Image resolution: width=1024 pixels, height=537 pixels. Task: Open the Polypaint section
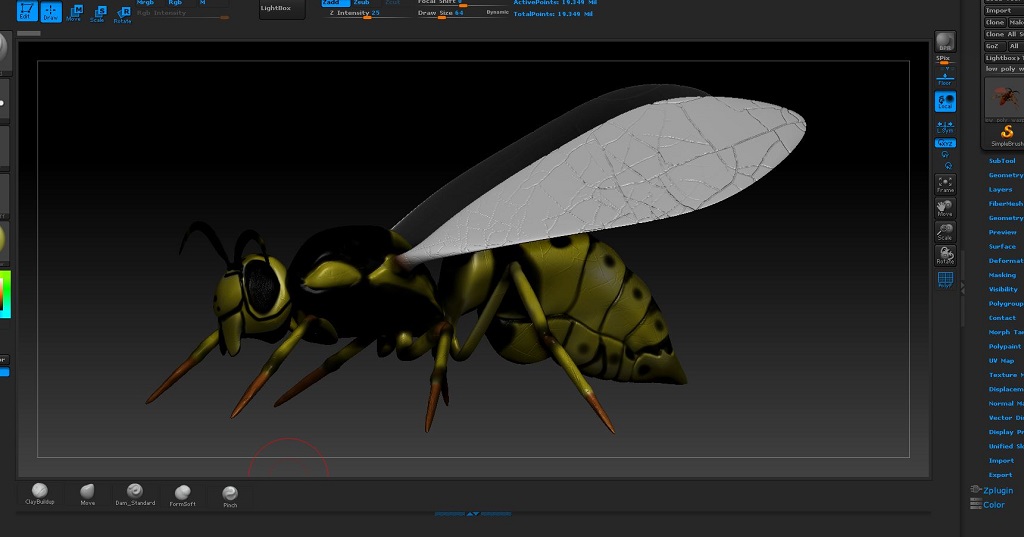(1004, 346)
